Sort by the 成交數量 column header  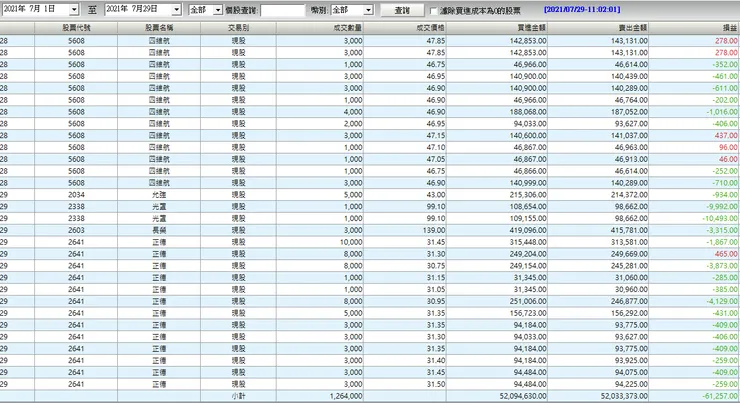[320, 28]
